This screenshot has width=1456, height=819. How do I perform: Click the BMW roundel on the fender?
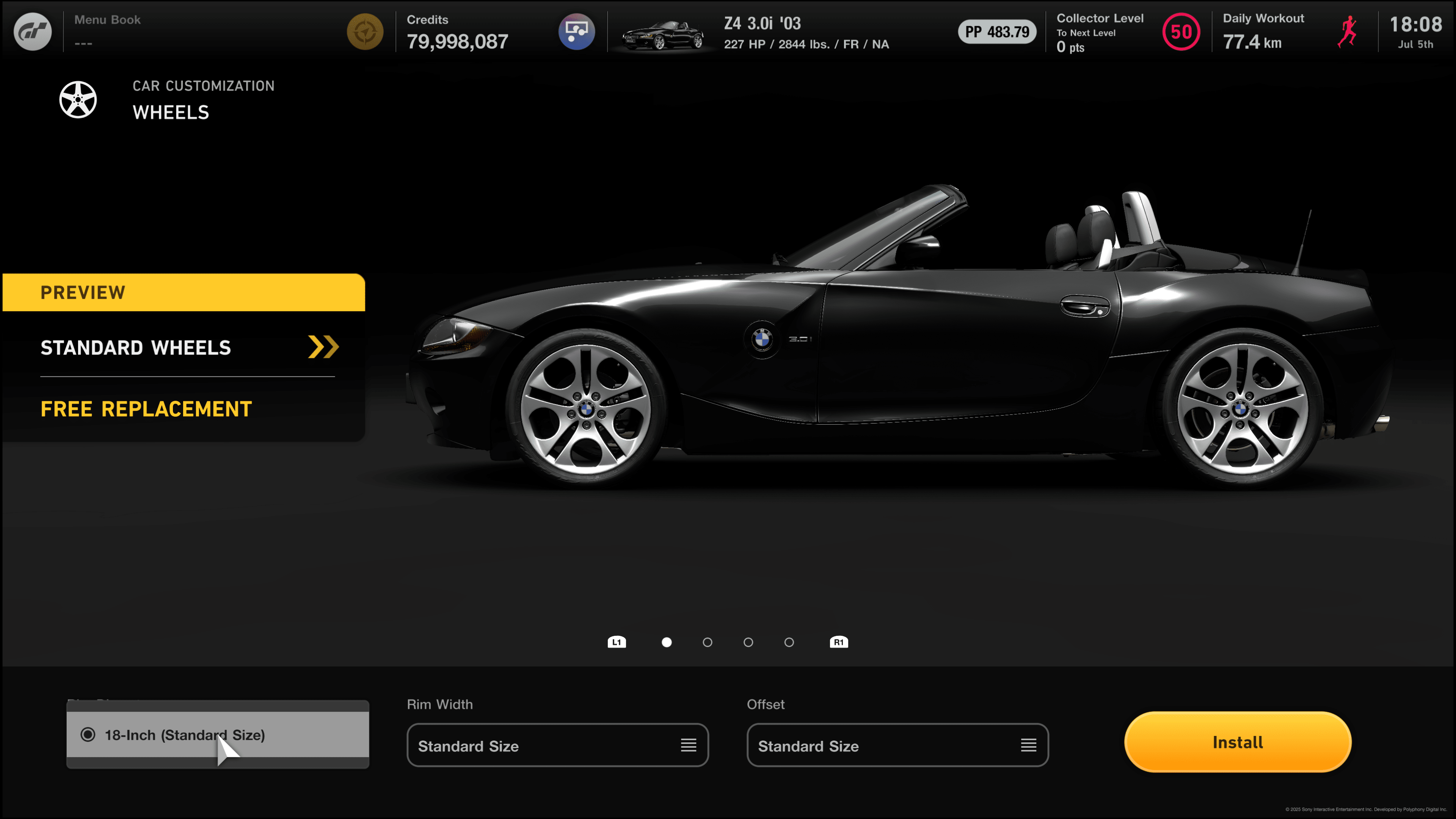(x=762, y=339)
